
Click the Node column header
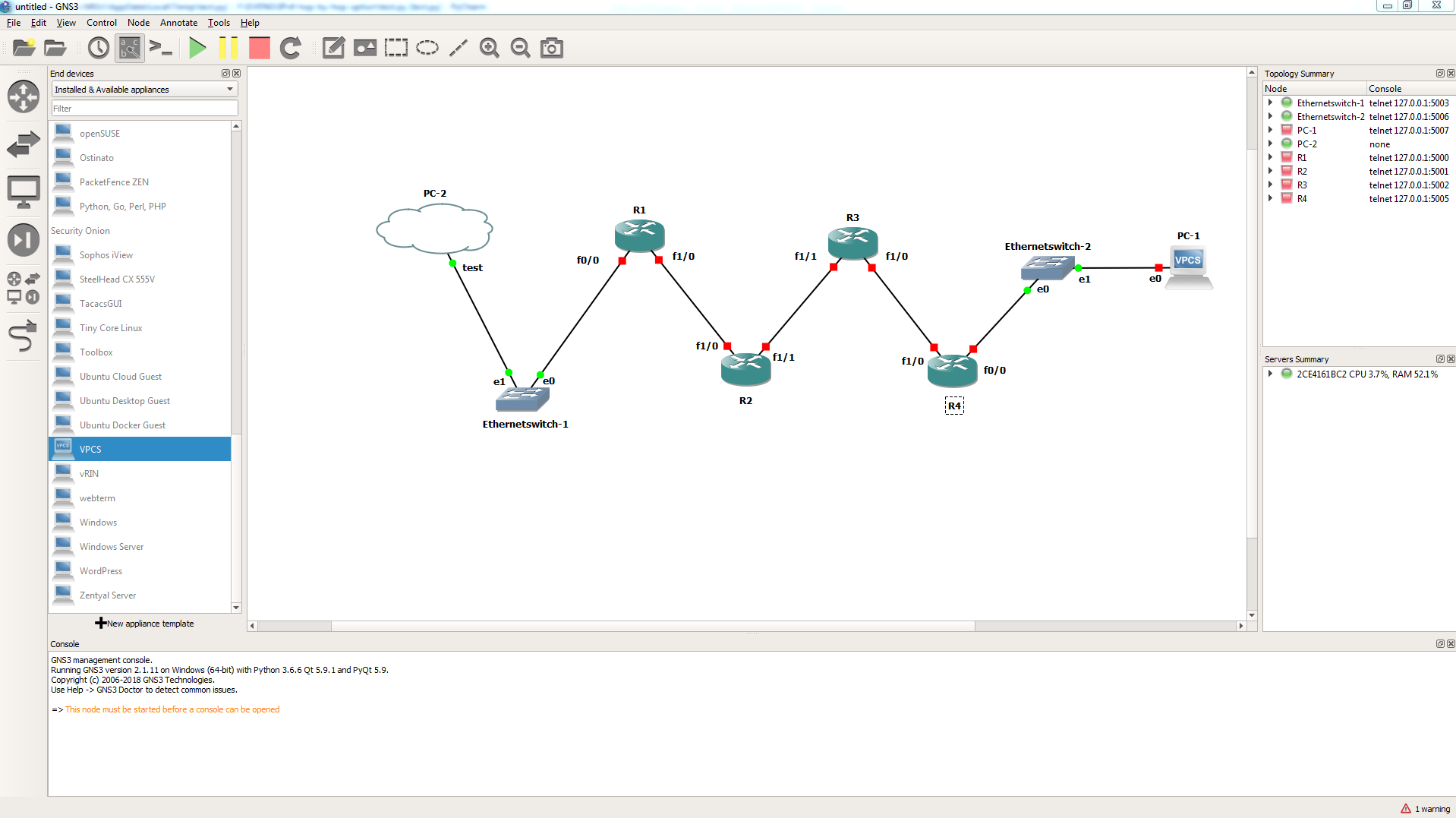1314,89
